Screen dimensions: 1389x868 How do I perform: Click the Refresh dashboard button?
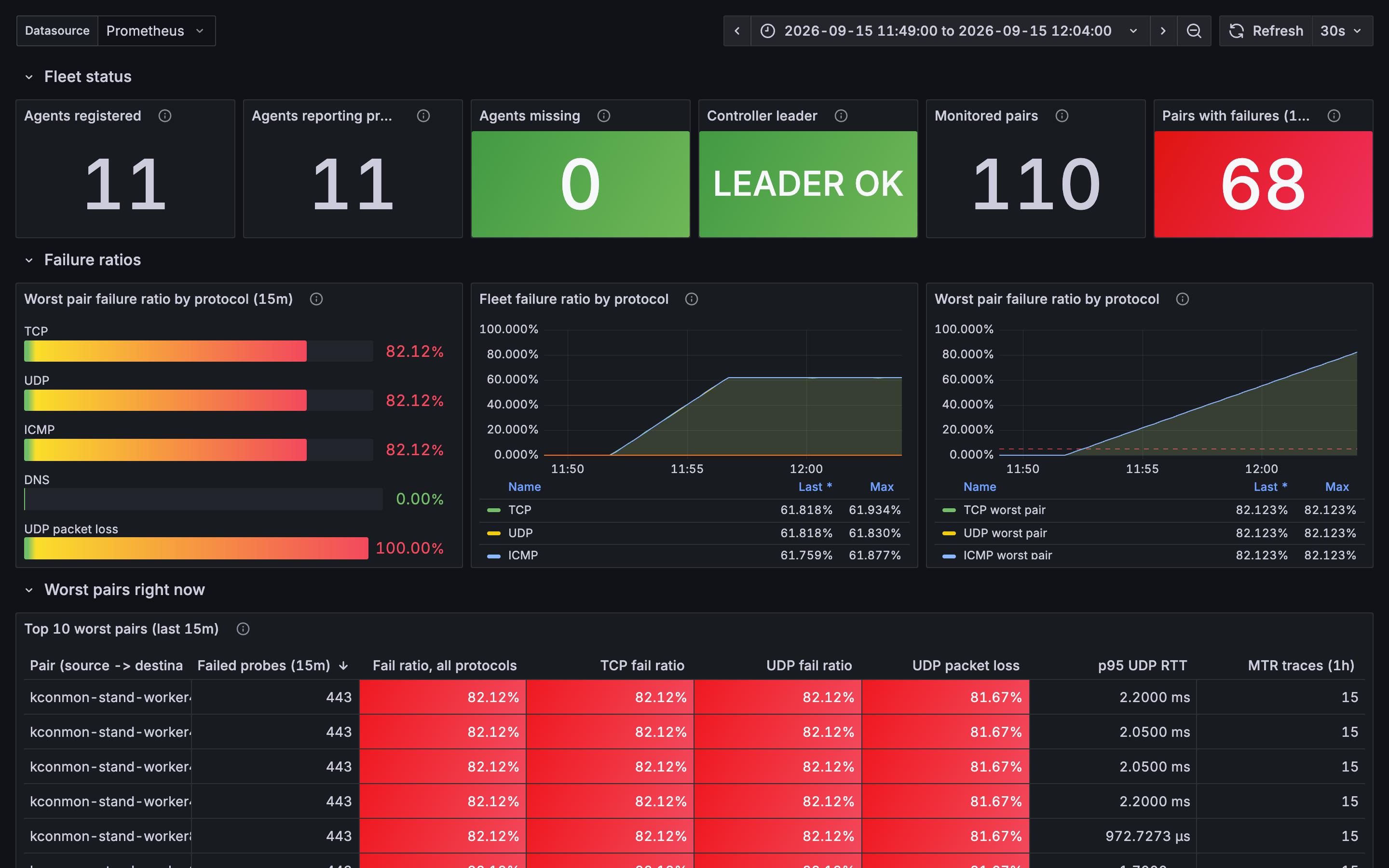1266,31
